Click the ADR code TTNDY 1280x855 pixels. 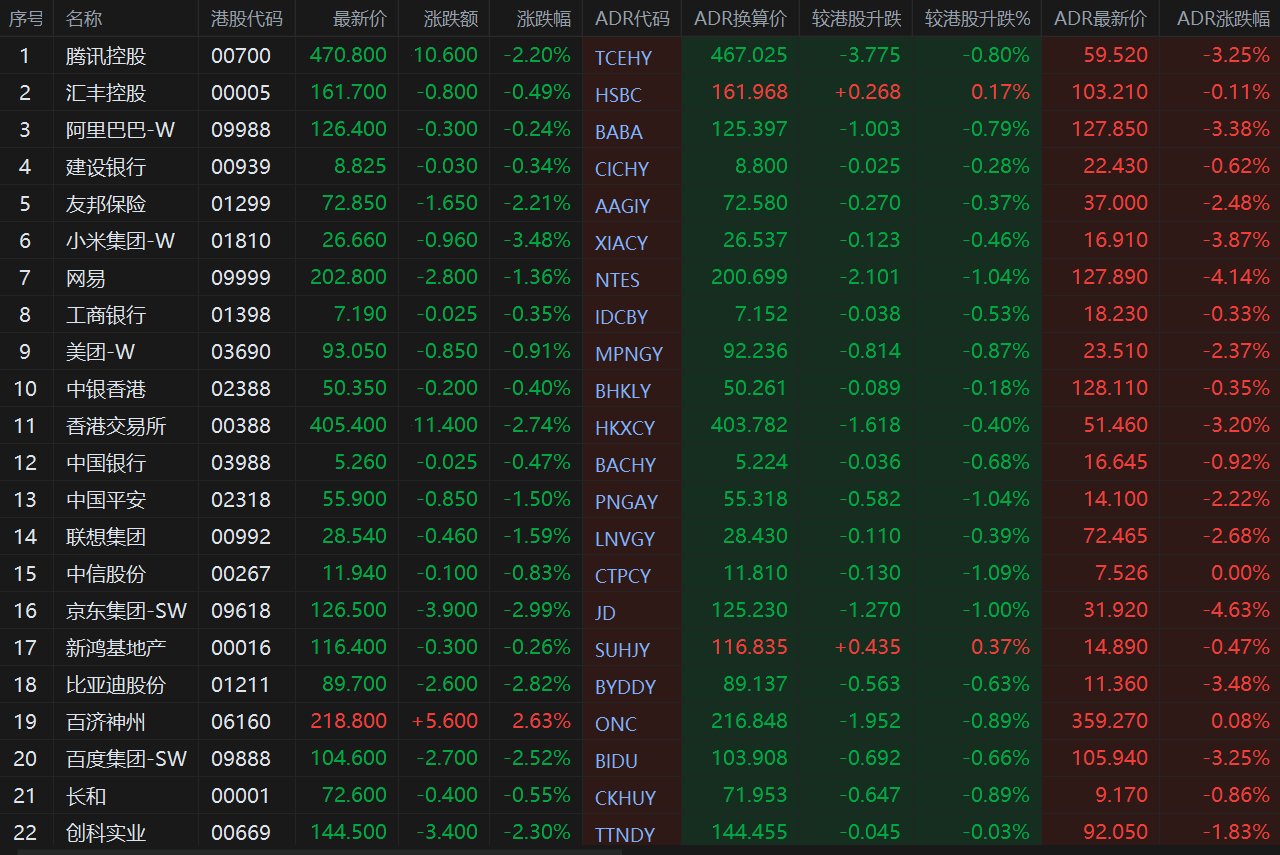(x=625, y=835)
